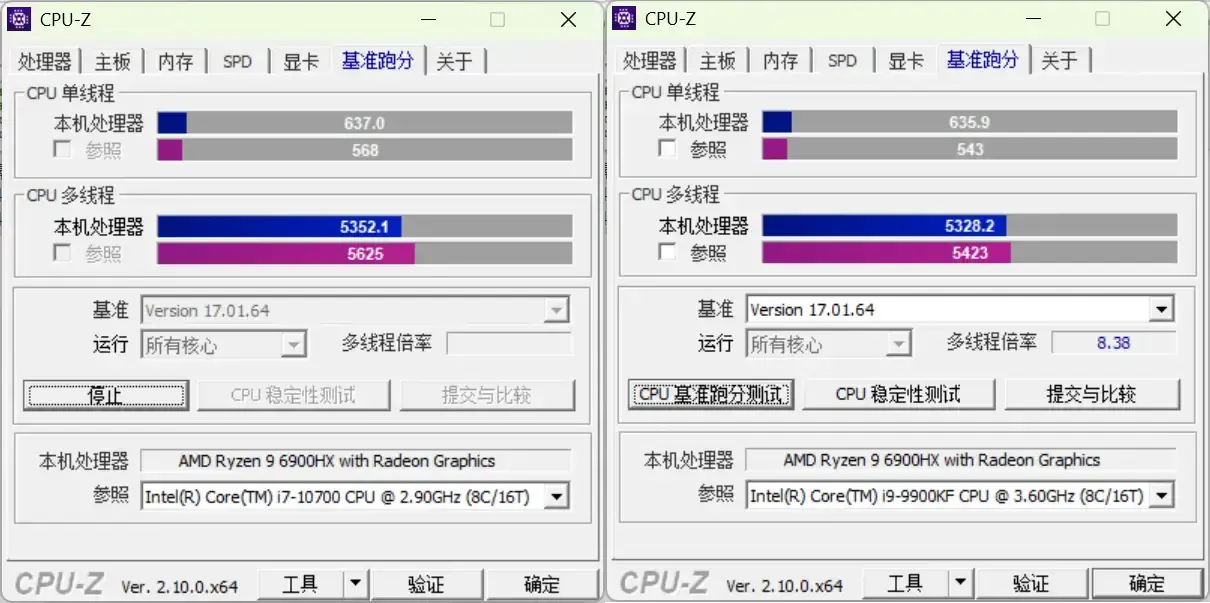Viewport: 1210px width, 603px height.
Task: Click single-thread 637.0 score bar in left window
Action: tap(365, 123)
